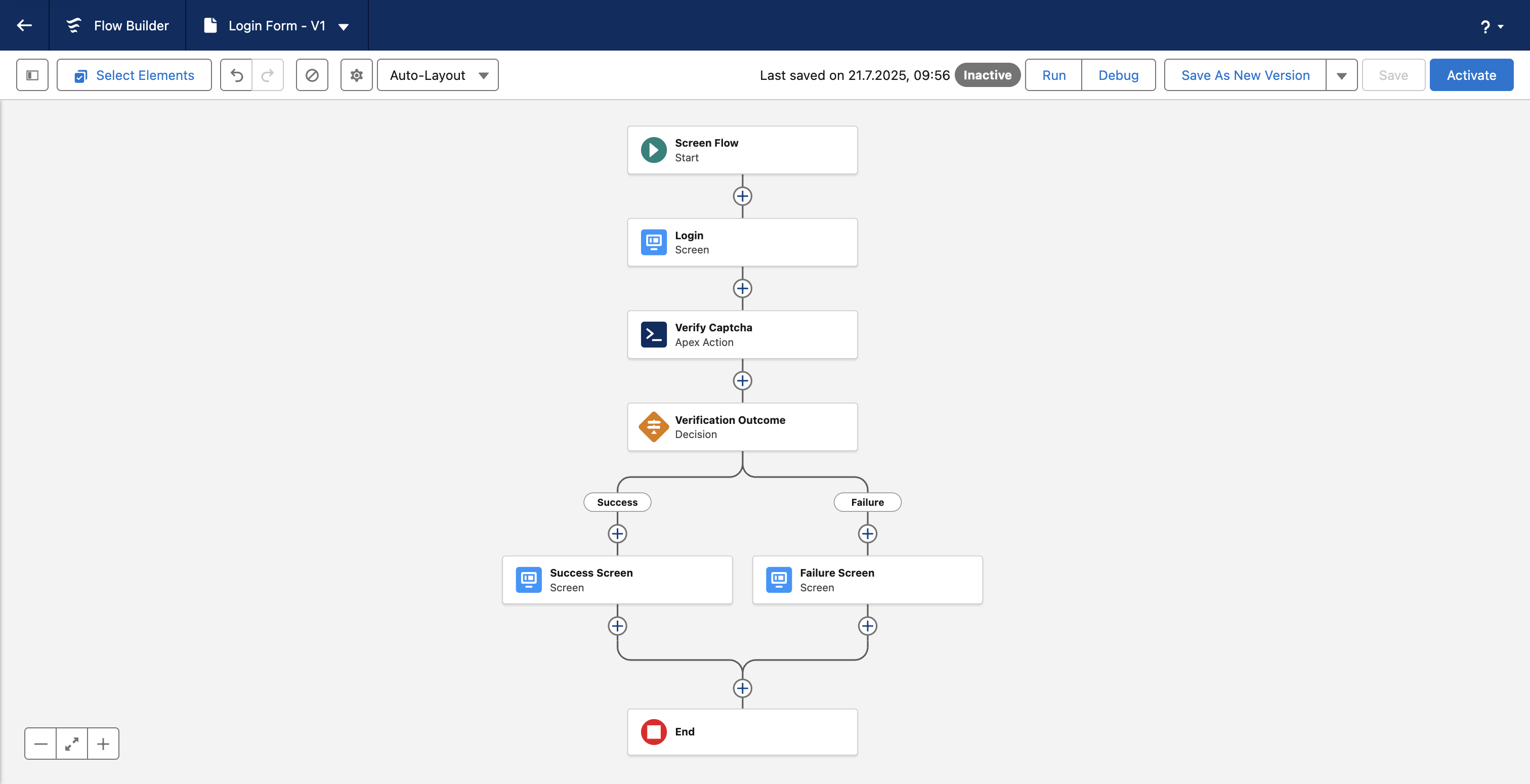Select the Login screen element icon
This screenshot has height=784, width=1530.
coord(653,242)
